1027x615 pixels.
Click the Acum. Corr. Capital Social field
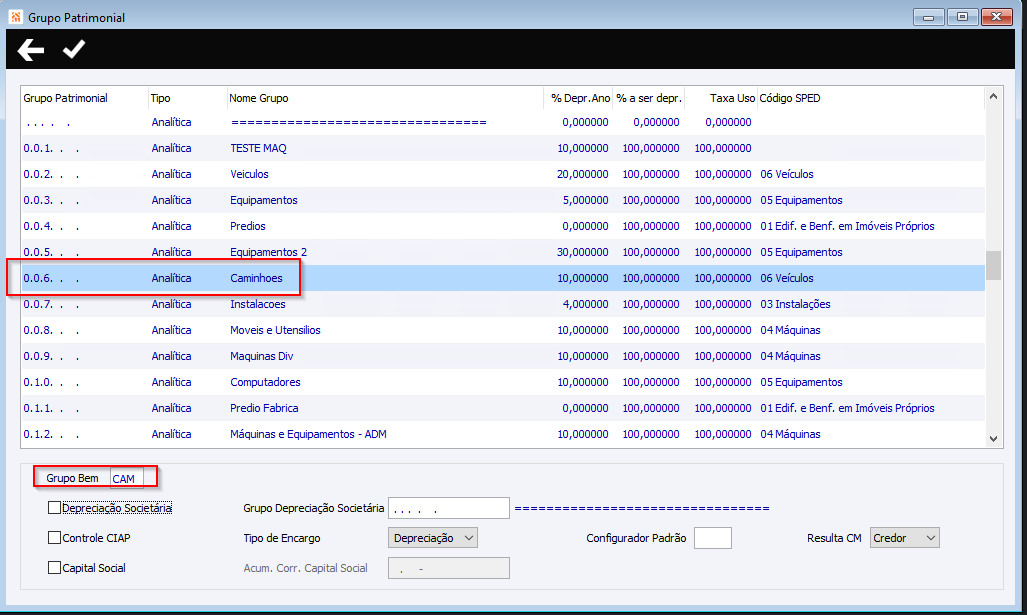click(449, 568)
